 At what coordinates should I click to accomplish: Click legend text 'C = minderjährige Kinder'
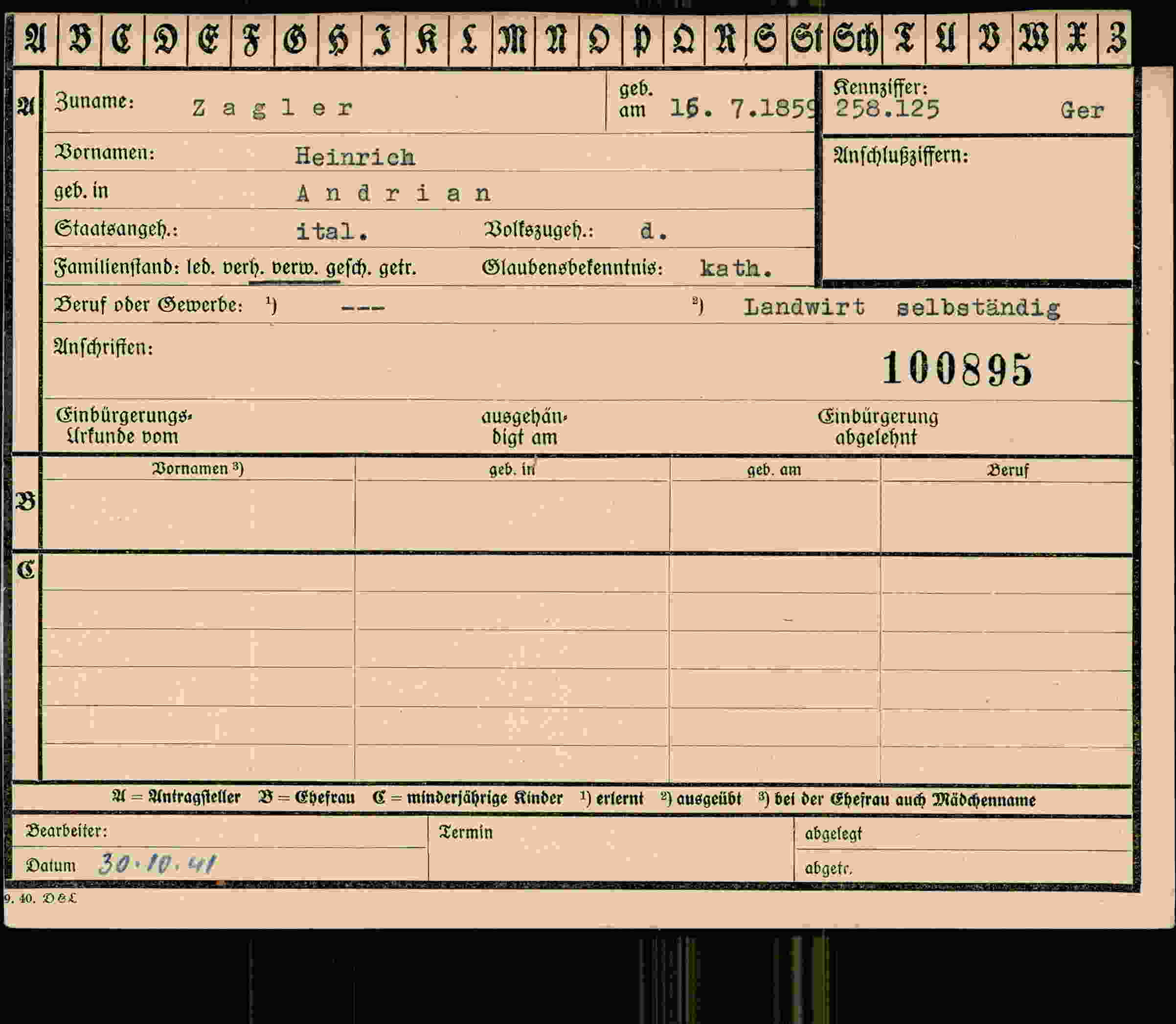click(x=468, y=797)
